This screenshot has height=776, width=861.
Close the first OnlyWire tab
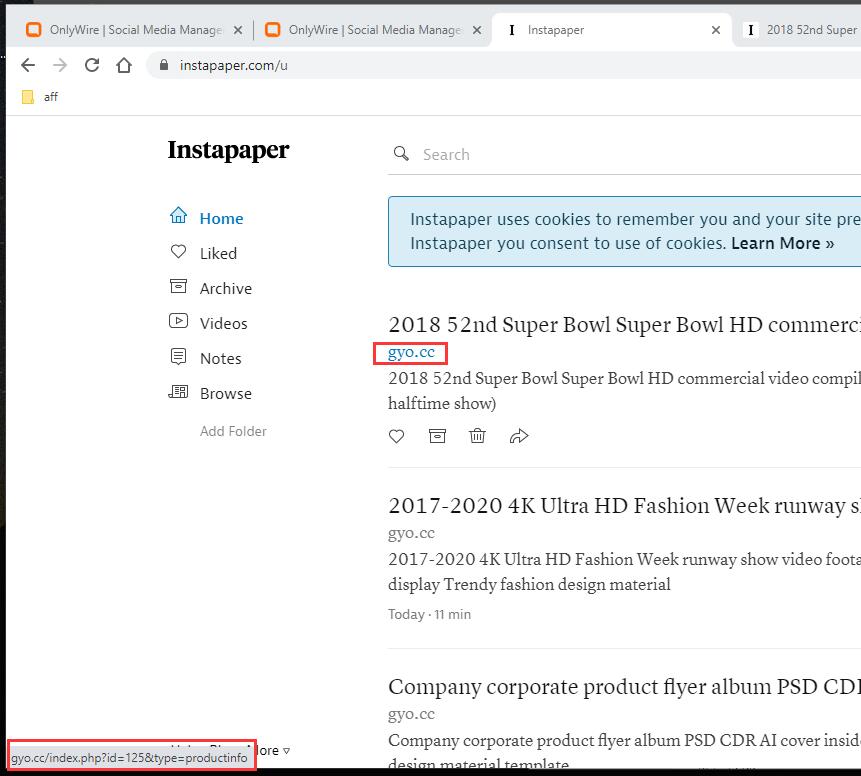(x=238, y=30)
